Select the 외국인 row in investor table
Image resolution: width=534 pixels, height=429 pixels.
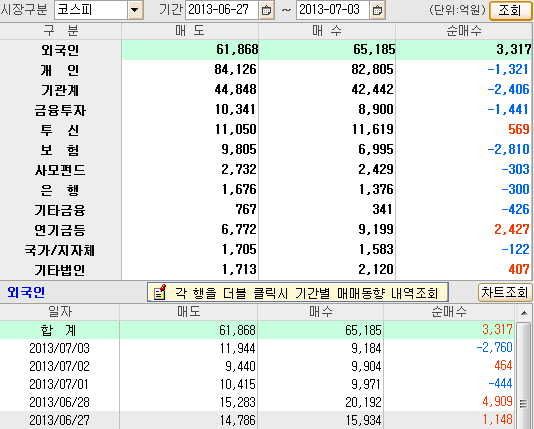[x=266, y=50]
